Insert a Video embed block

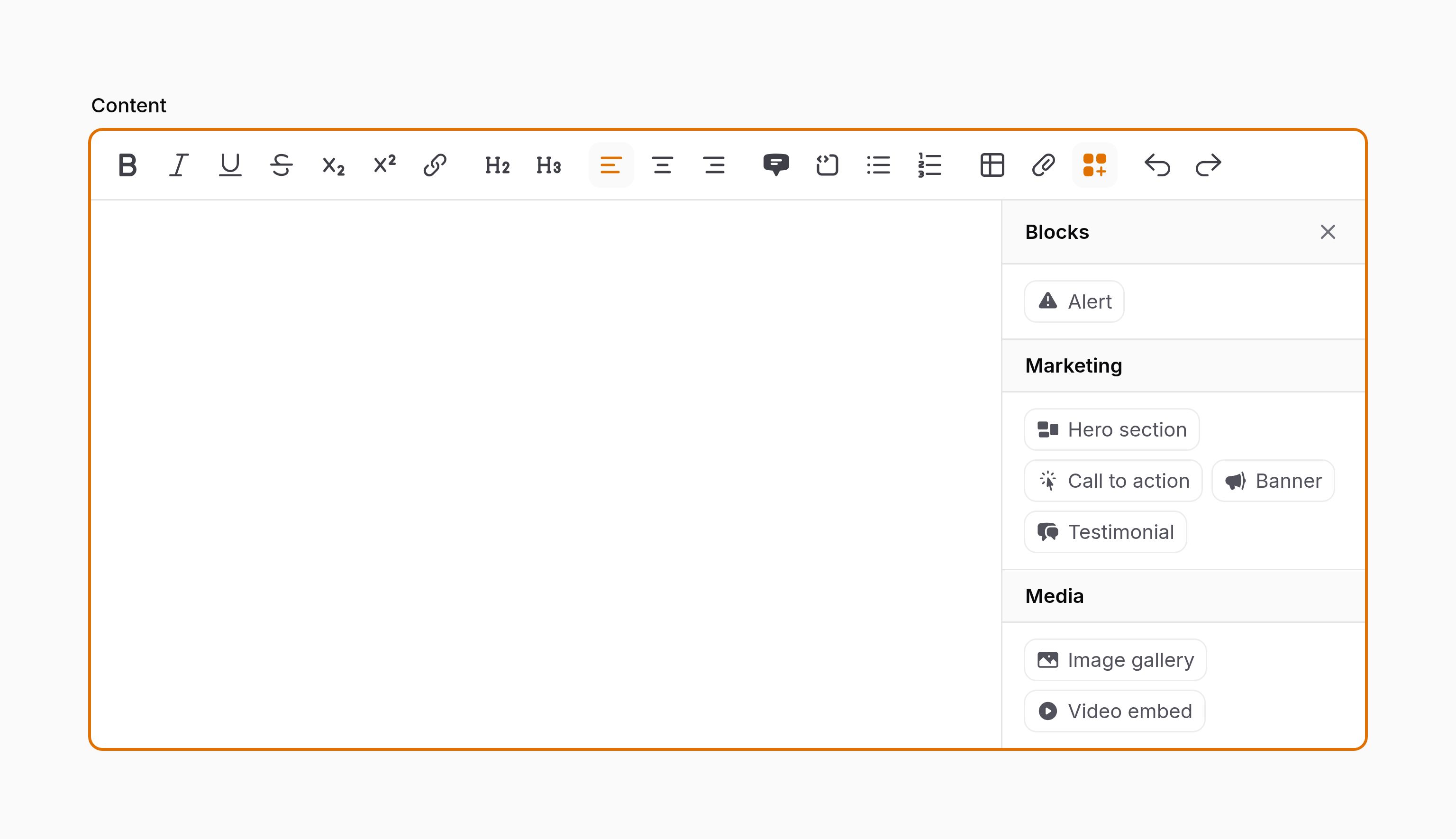point(1114,711)
